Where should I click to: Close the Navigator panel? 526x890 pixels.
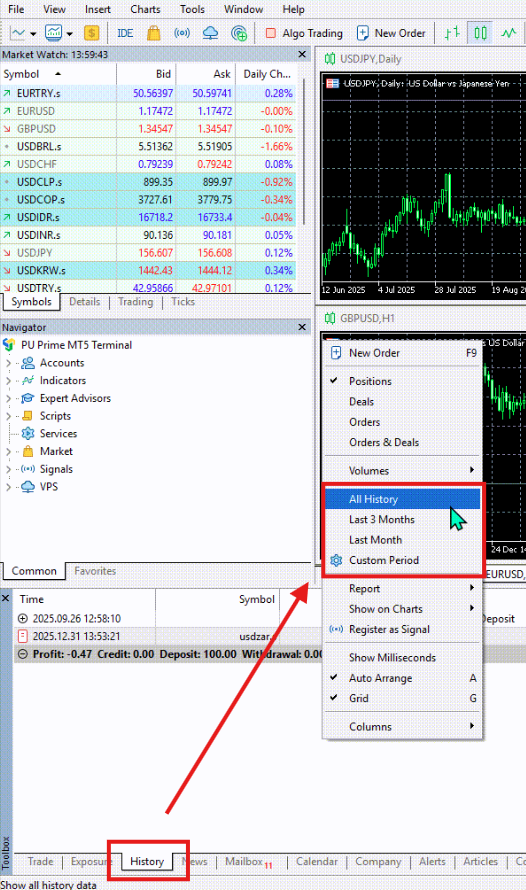coord(302,328)
